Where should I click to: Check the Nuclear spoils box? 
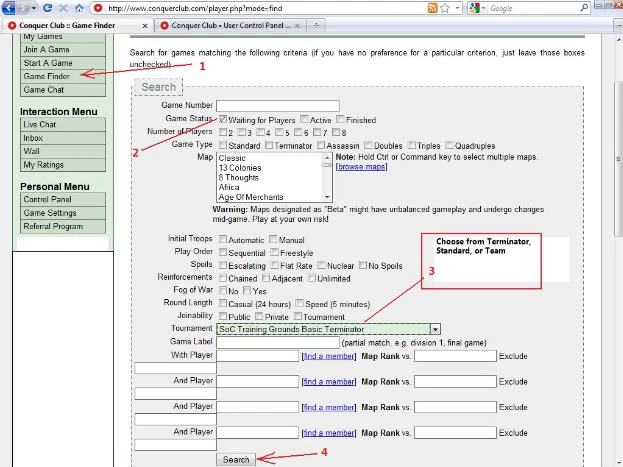click(x=321, y=265)
